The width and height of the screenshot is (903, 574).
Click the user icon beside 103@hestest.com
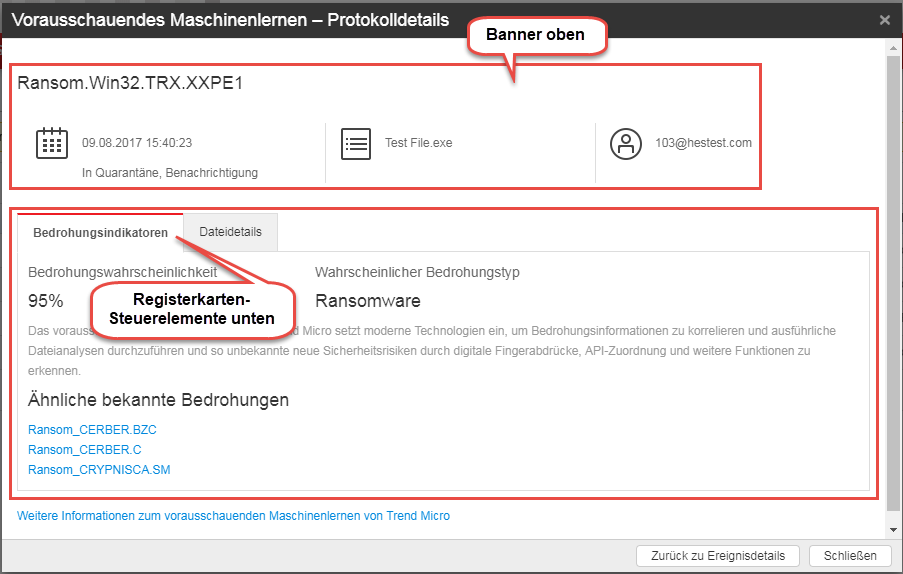click(626, 143)
